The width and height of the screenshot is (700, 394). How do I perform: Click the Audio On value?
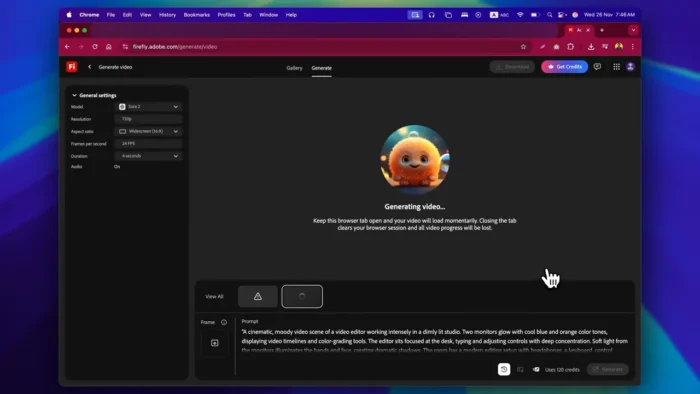(117, 167)
